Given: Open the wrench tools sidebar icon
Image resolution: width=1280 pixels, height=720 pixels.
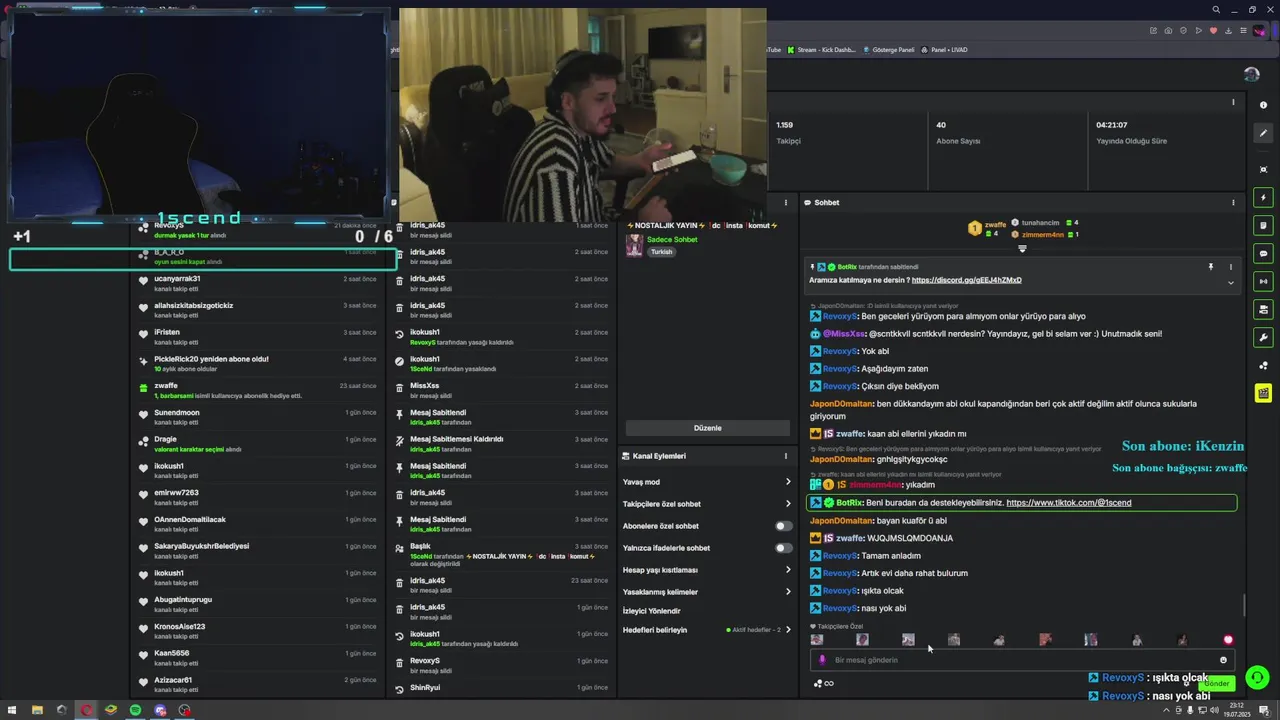Looking at the screenshot, I should tap(1263, 337).
